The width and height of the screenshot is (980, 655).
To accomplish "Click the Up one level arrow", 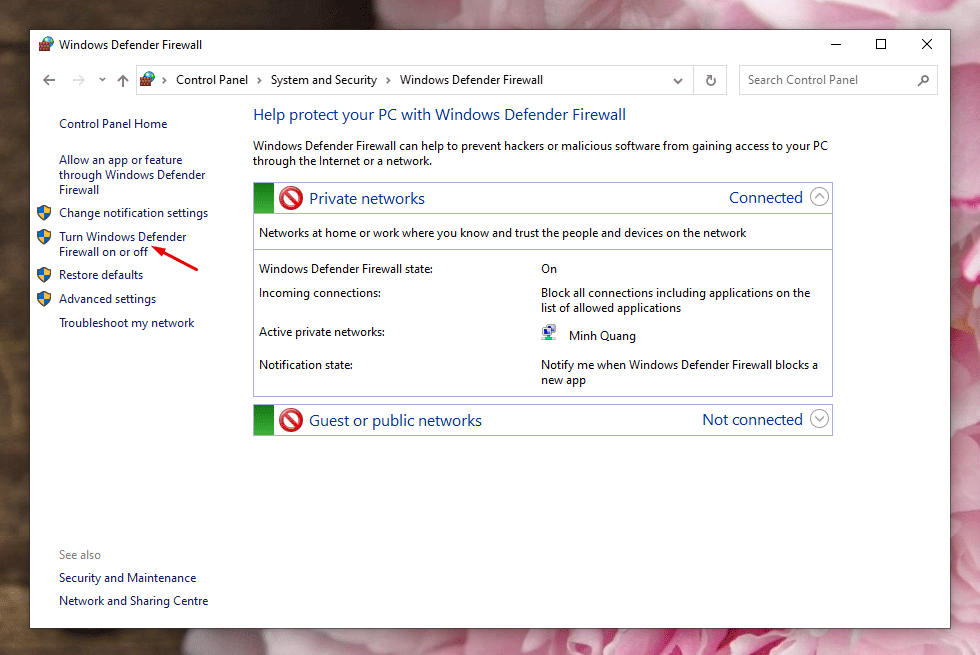I will coord(123,80).
